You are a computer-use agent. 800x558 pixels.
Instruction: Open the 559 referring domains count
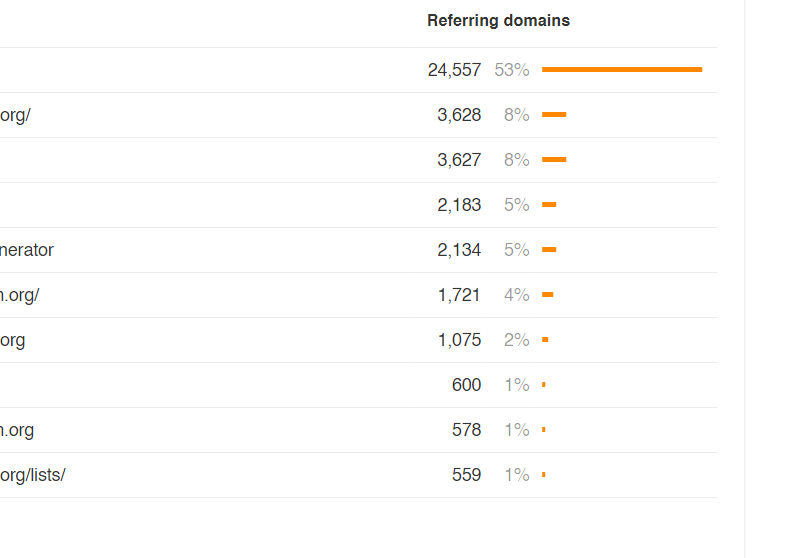pos(466,475)
